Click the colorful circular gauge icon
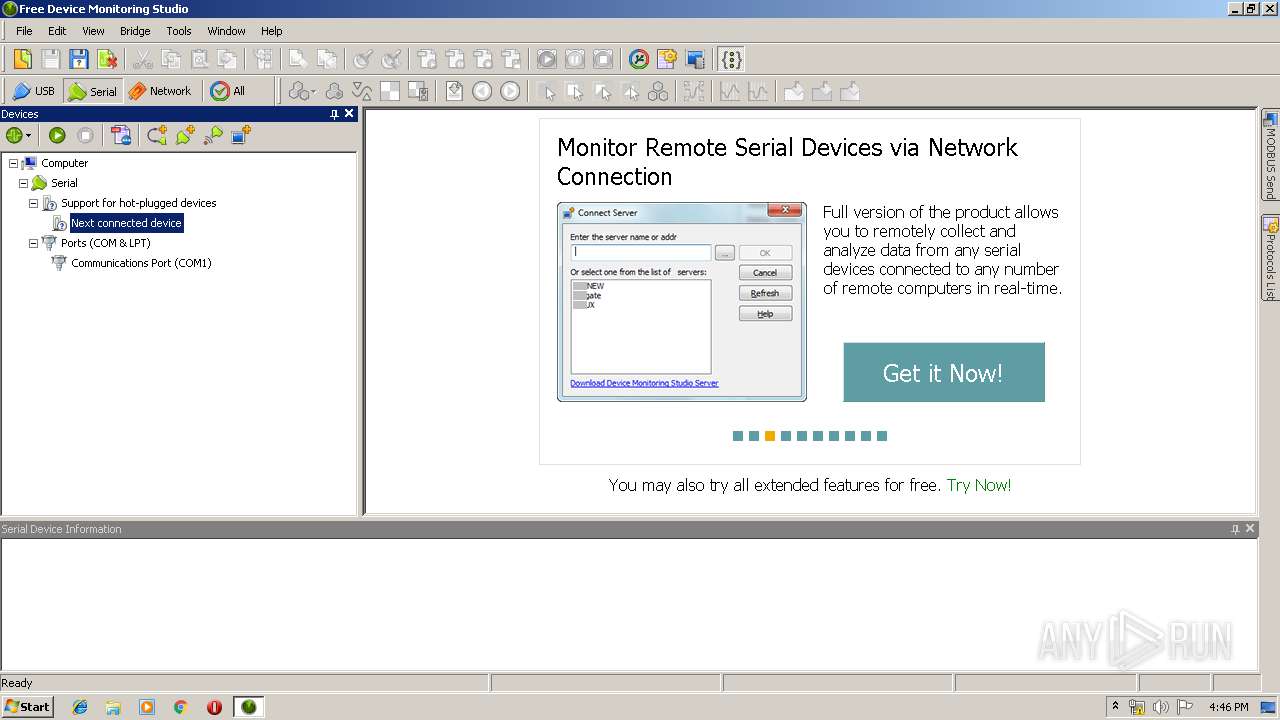Viewport: 1280px width, 720px height. pyautogui.click(x=639, y=59)
